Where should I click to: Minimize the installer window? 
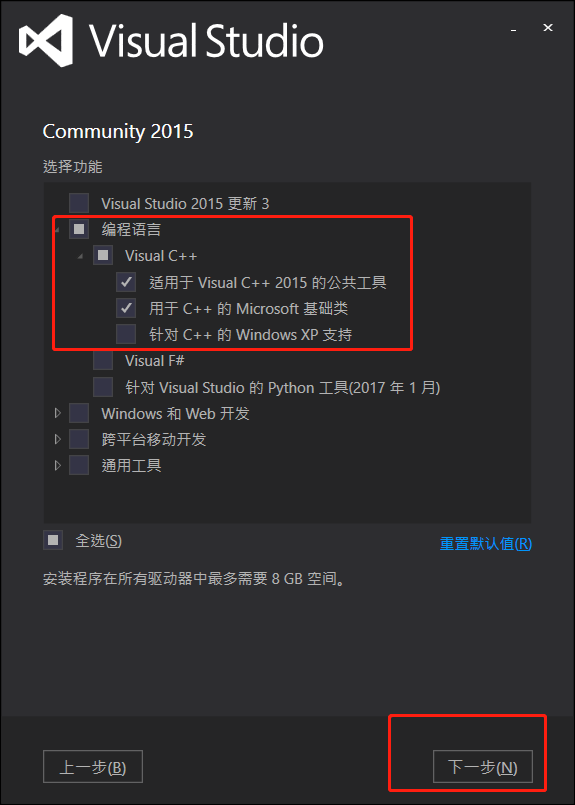(513, 29)
